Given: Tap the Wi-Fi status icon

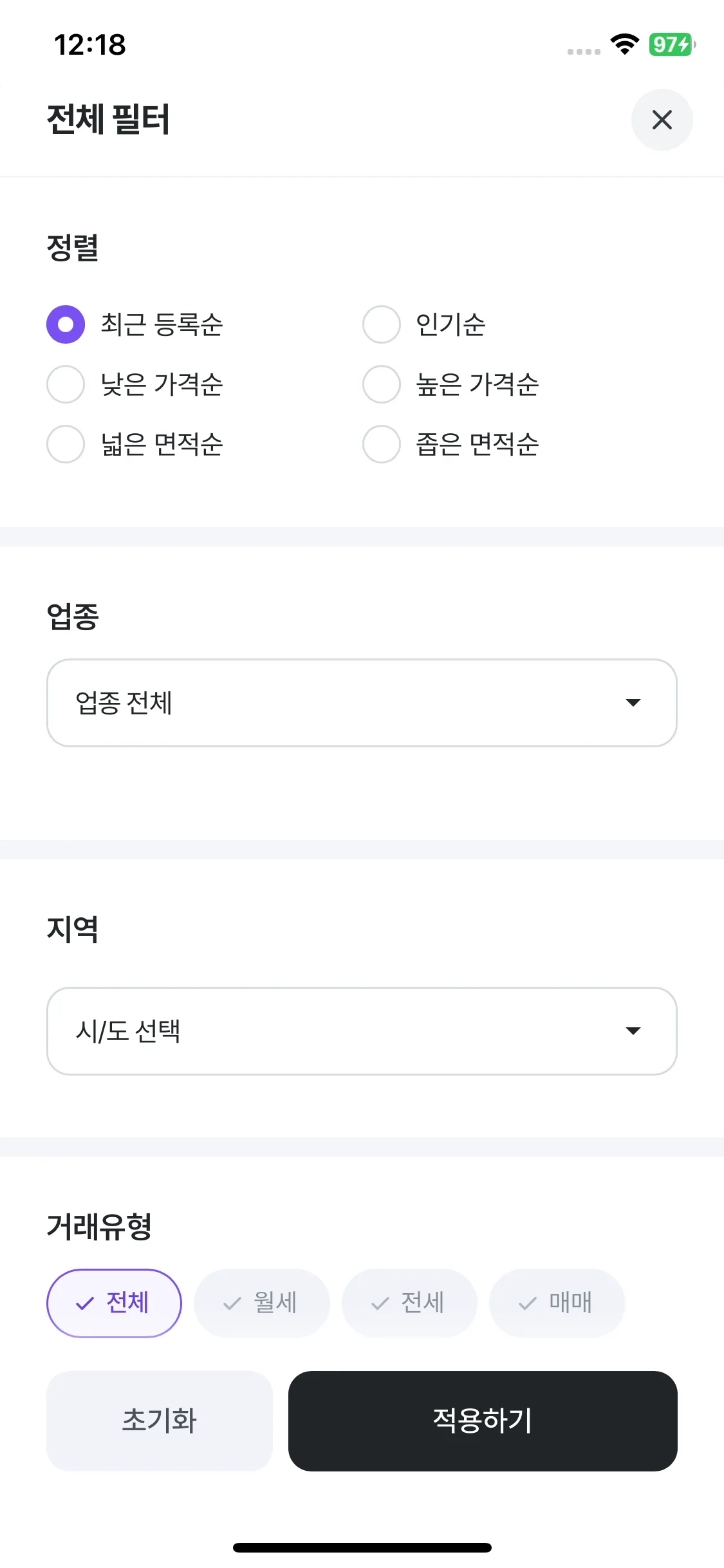Looking at the screenshot, I should click(x=624, y=44).
